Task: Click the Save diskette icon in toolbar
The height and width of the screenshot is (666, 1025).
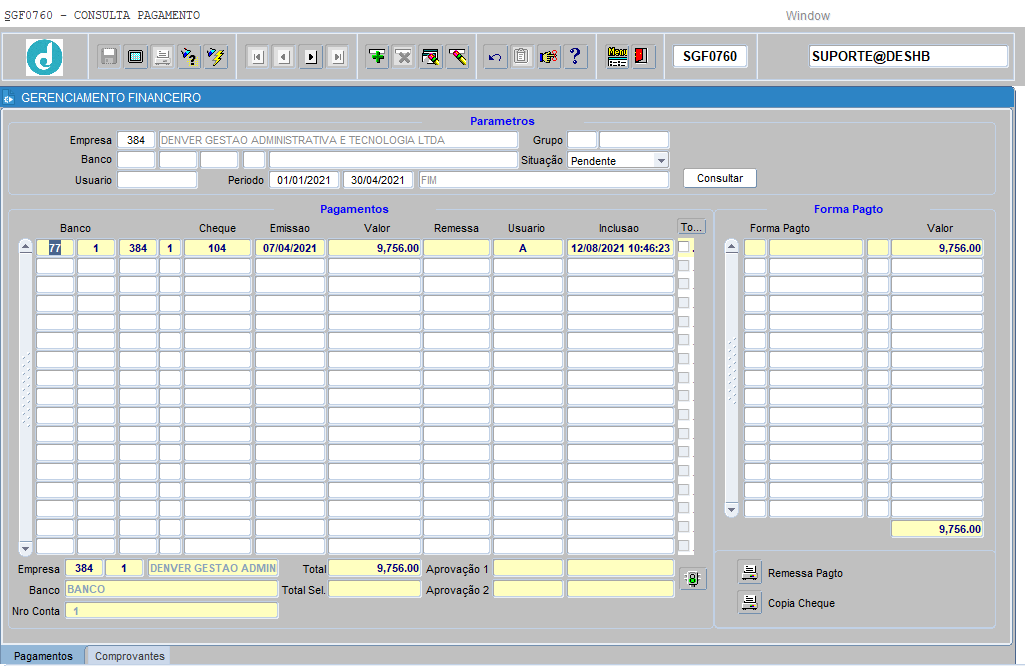Action: coord(109,57)
